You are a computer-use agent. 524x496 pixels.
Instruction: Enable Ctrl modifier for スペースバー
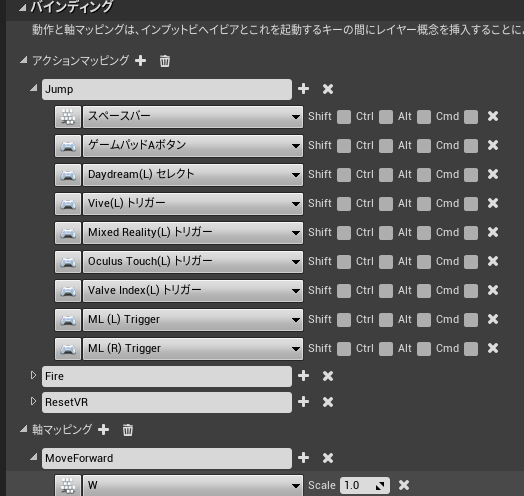tap(386, 117)
